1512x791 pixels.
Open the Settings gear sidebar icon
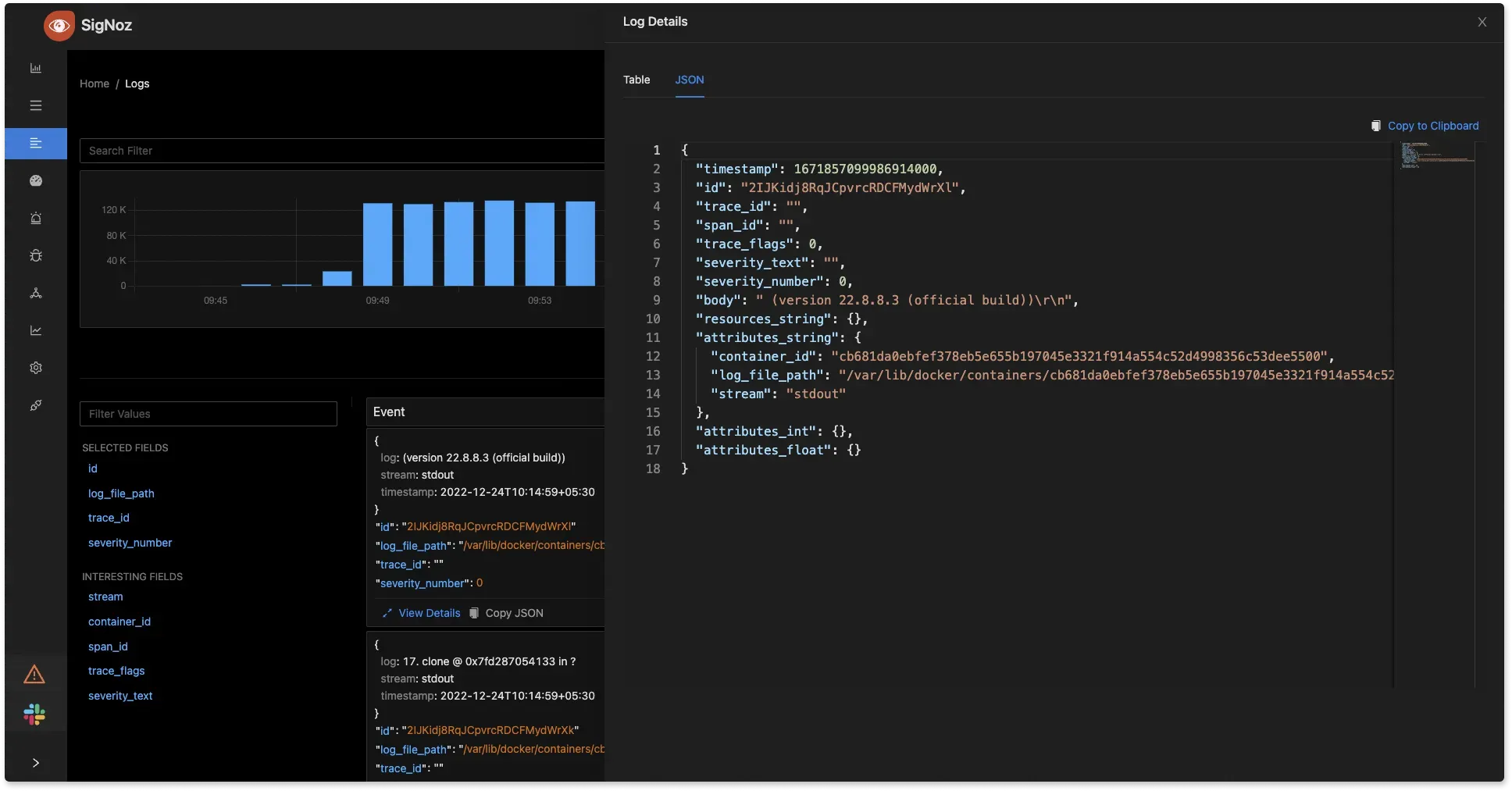(x=36, y=368)
